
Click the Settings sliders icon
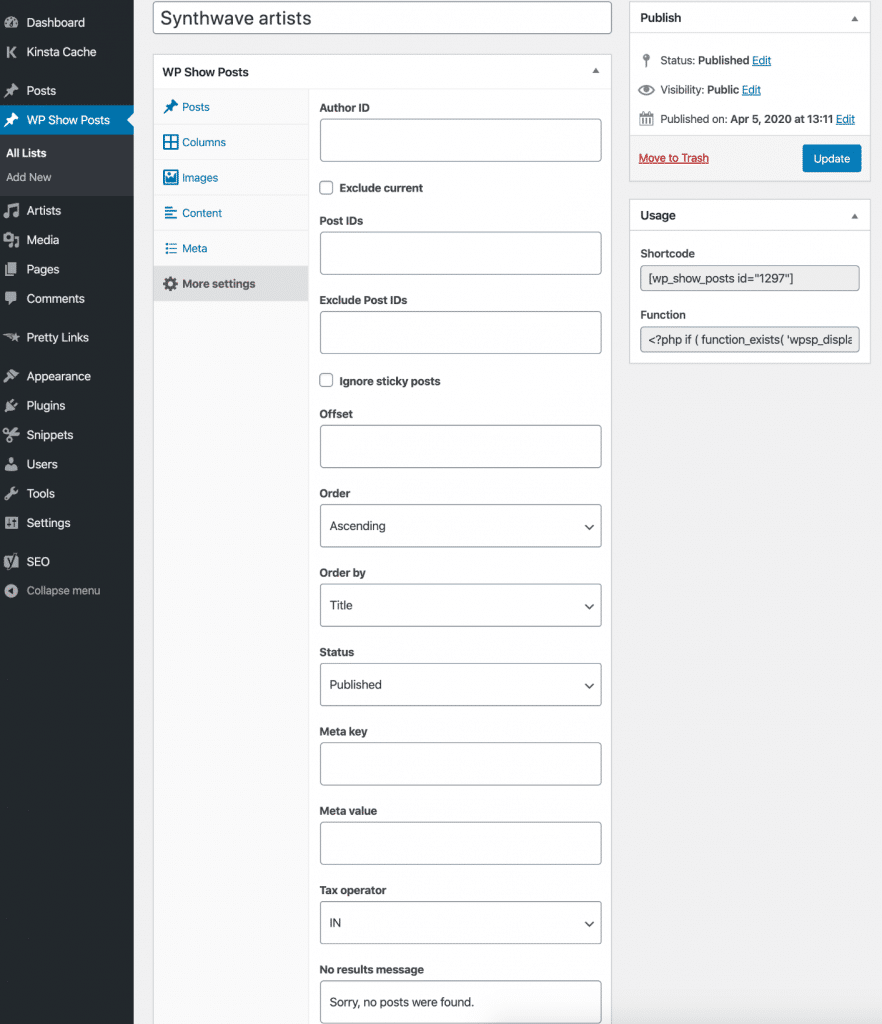[11, 522]
